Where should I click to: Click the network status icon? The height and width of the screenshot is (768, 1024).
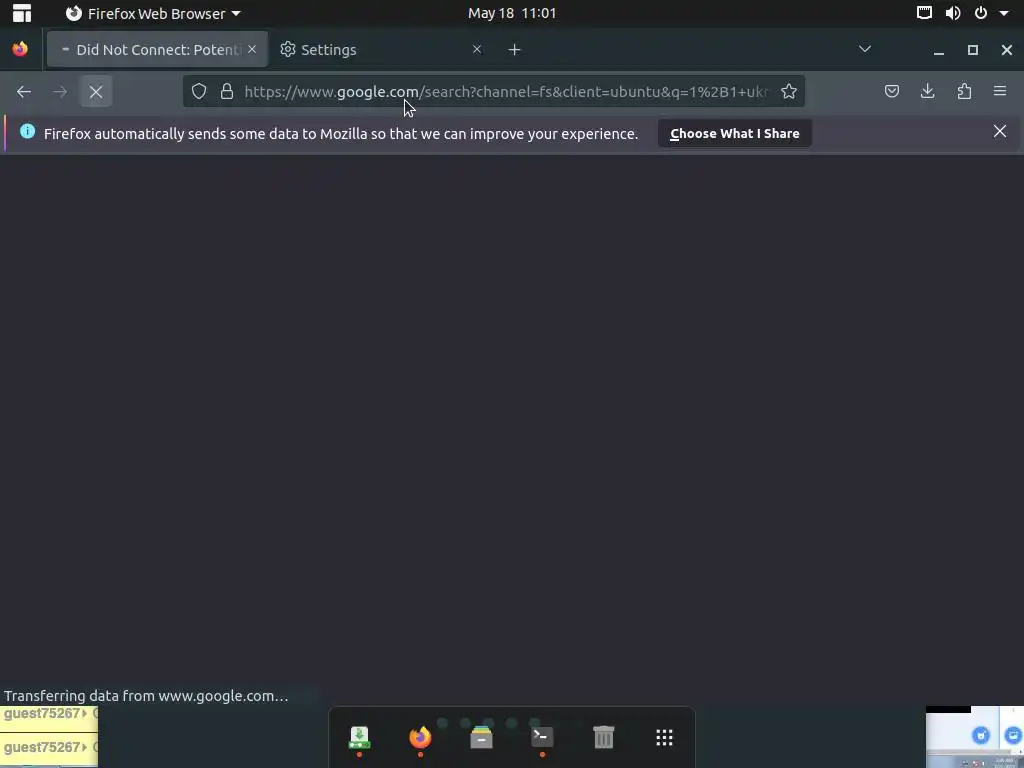click(924, 13)
